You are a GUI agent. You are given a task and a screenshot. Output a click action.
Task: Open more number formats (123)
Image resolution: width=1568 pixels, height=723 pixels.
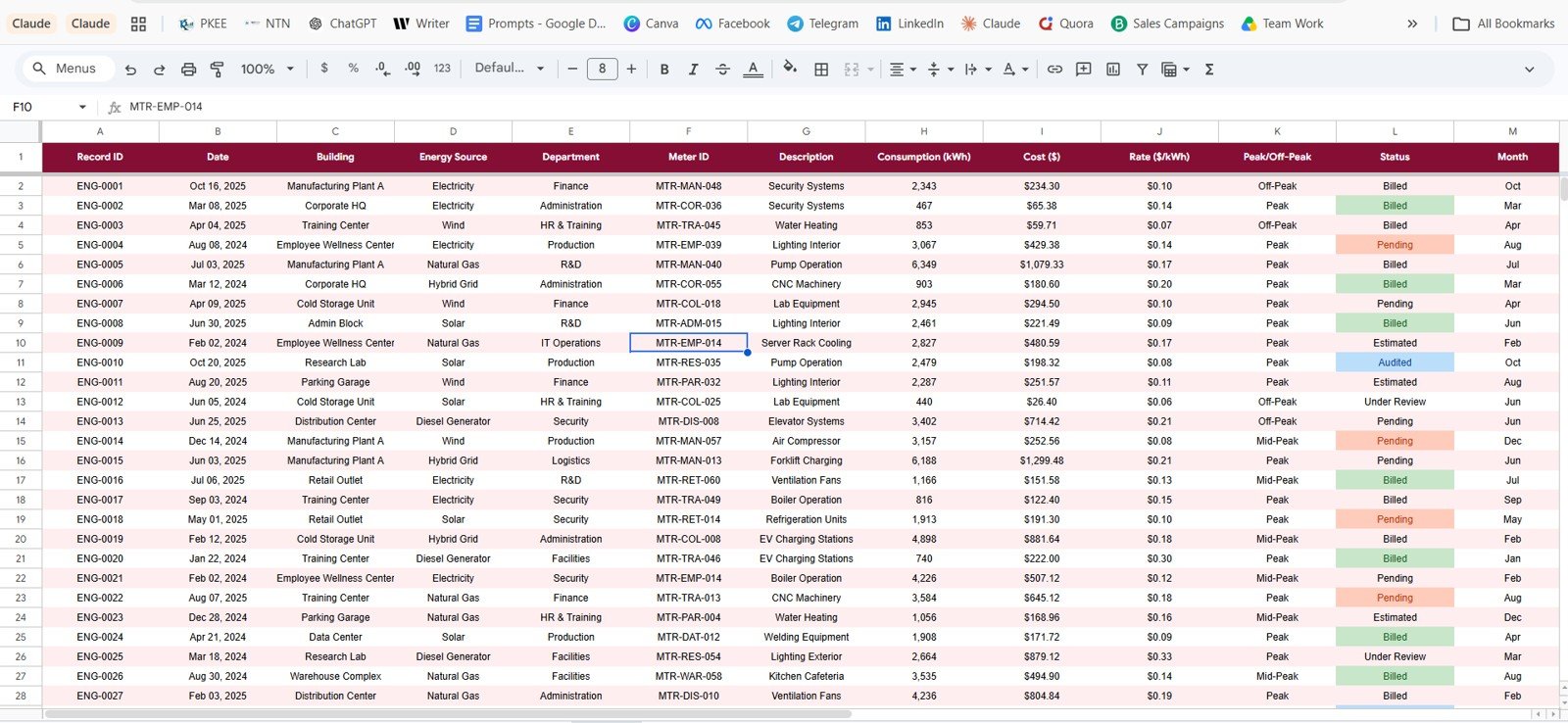(x=442, y=69)
